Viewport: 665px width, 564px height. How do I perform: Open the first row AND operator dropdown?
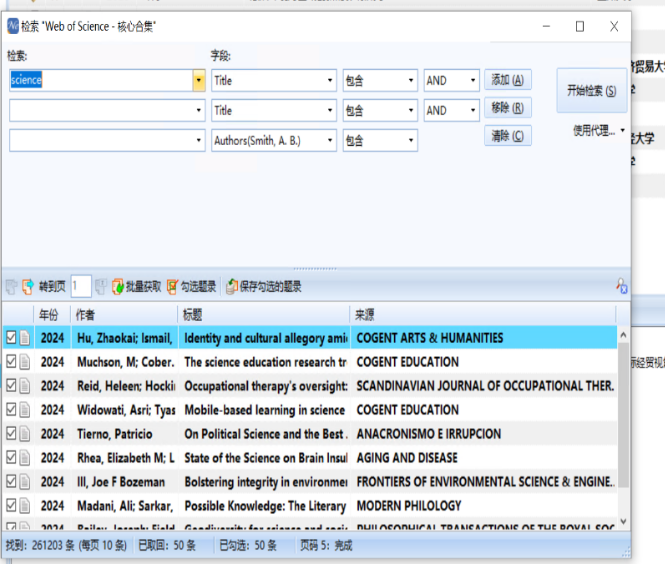472,81
